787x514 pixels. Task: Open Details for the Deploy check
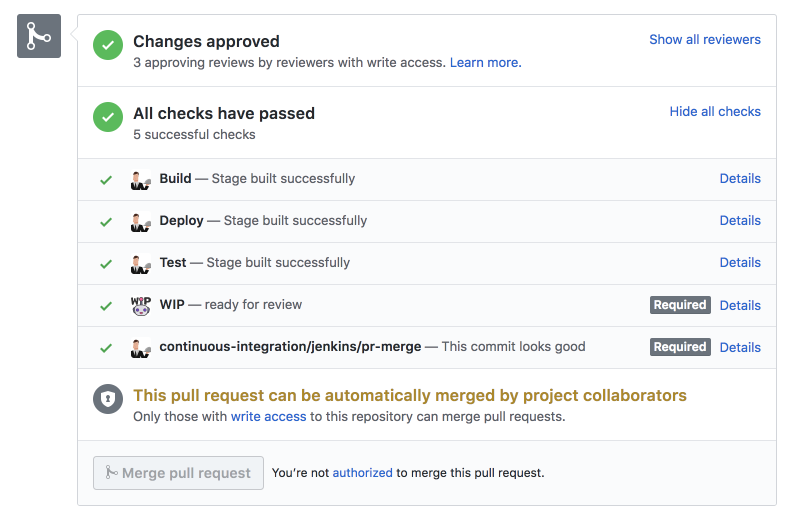point(740,221)
